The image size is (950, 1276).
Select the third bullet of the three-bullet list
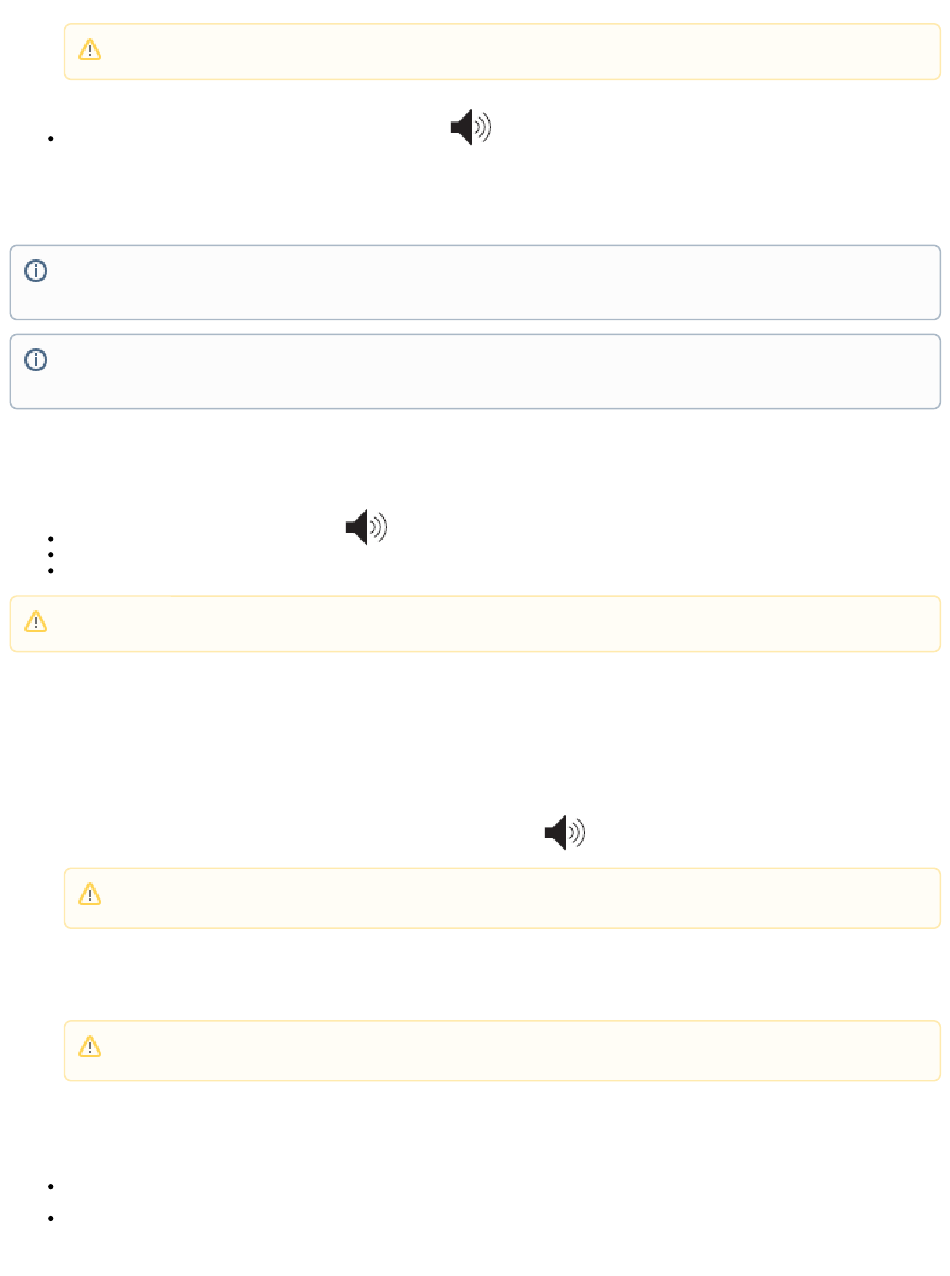(49, 570)
